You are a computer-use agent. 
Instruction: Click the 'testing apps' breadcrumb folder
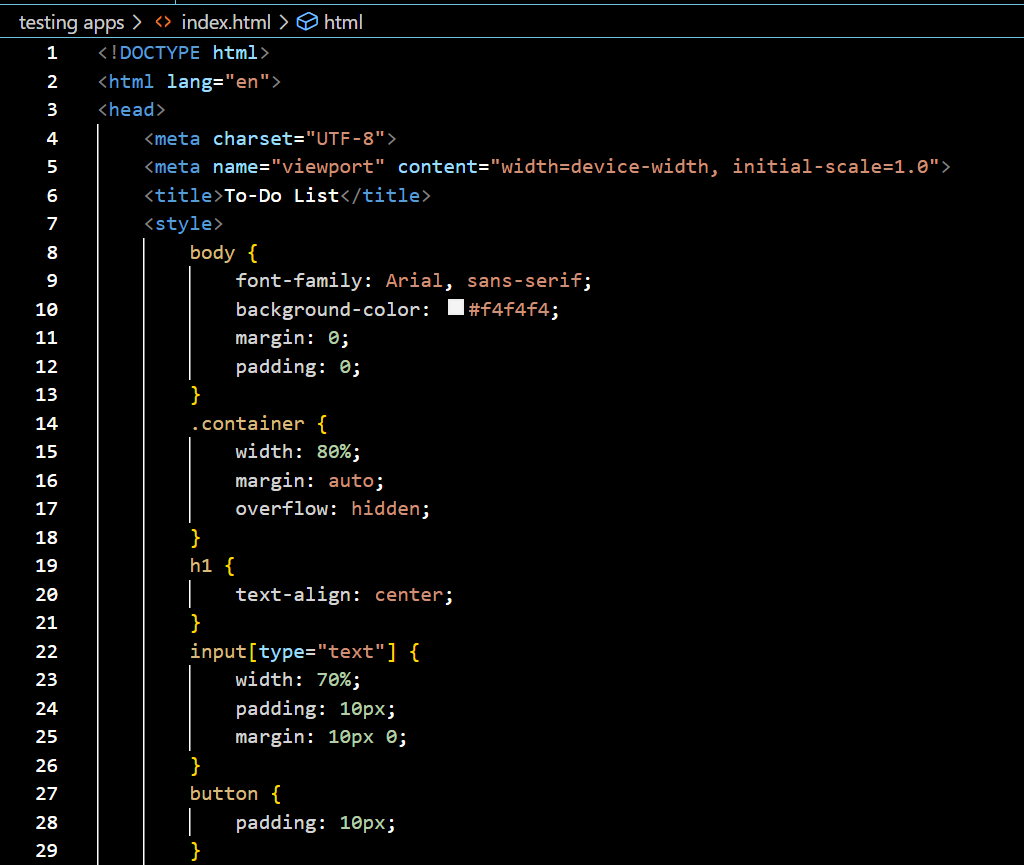[x=71, y=23]
